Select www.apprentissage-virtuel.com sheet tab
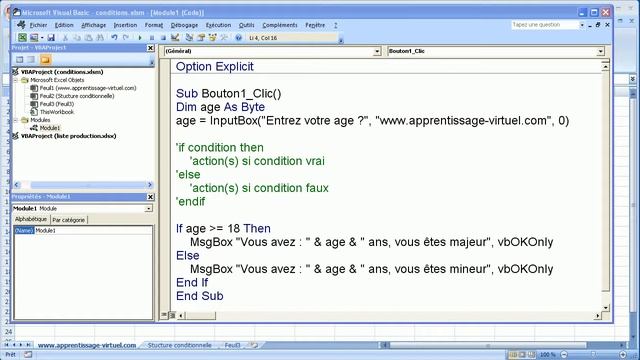This screenshot has width=640, height=360. 87,345
